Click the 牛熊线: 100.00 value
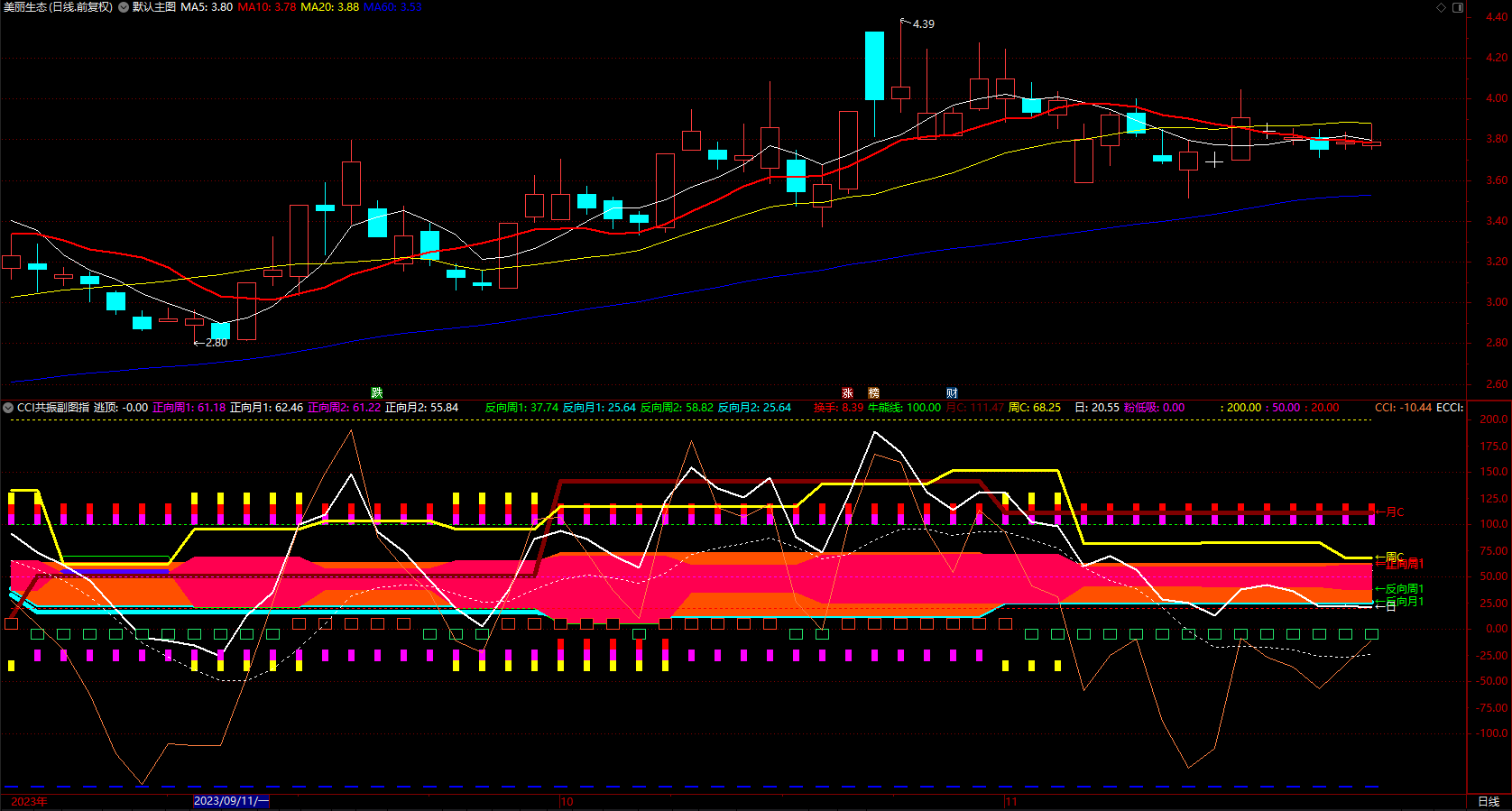1512x811 pixels. coord(904,408)
